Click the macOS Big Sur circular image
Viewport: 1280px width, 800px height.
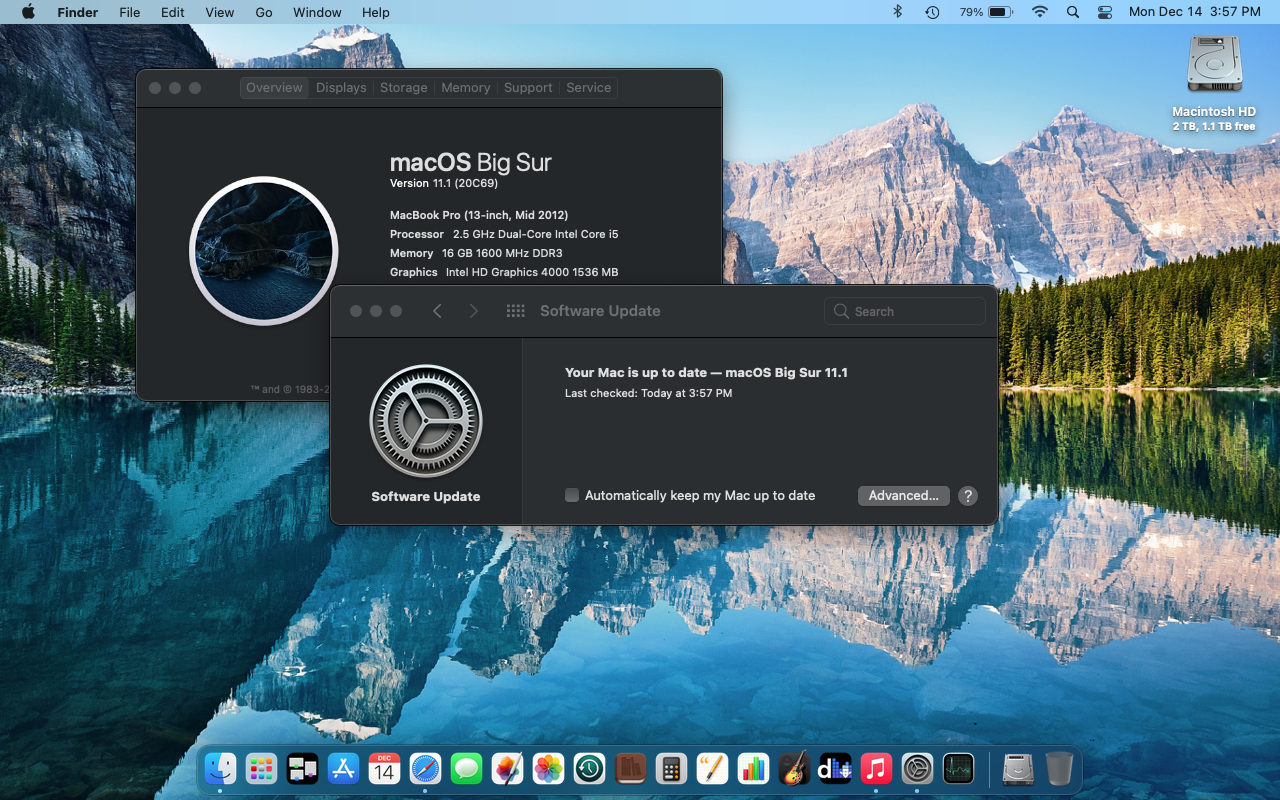[264, 251]
